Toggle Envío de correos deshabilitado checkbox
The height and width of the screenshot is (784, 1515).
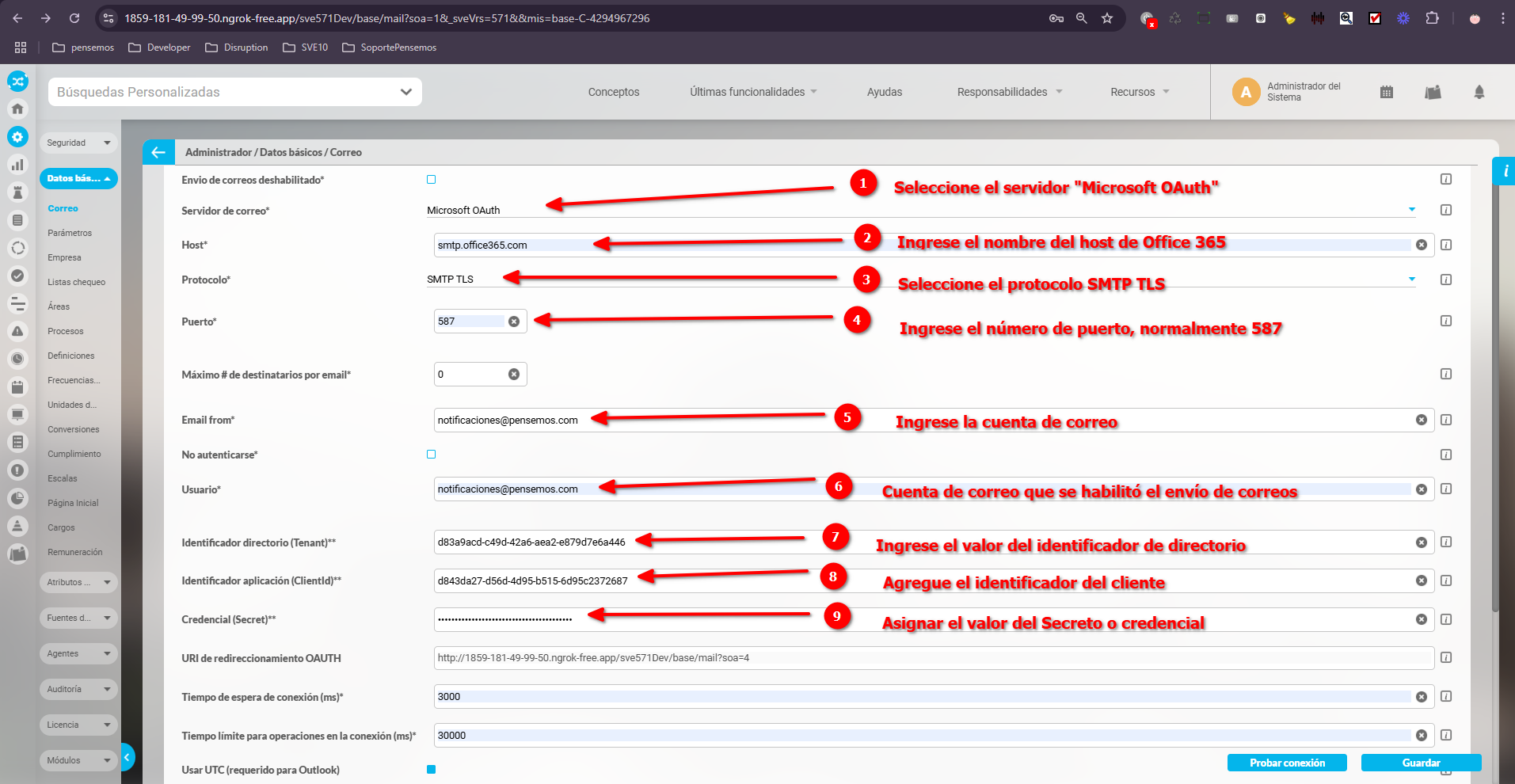click(431, 180)
